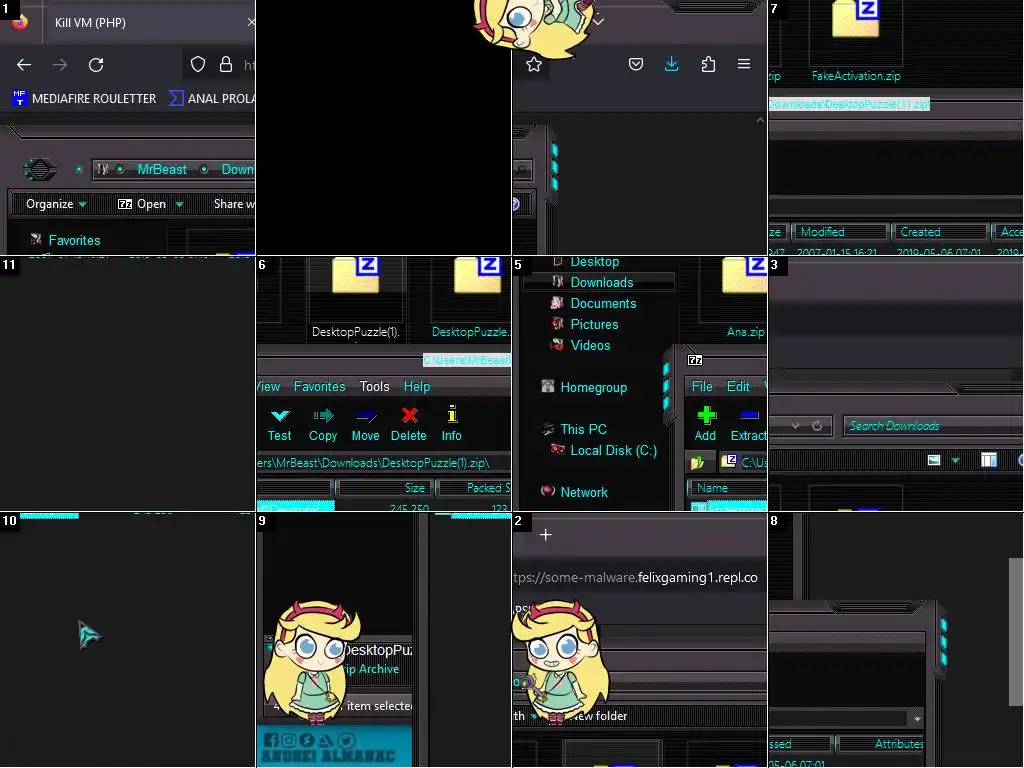The width and height of the screenshot is (1024, 768).
Task: Sort by the Packed S column in 7-Zip
Action: (474, 488)
